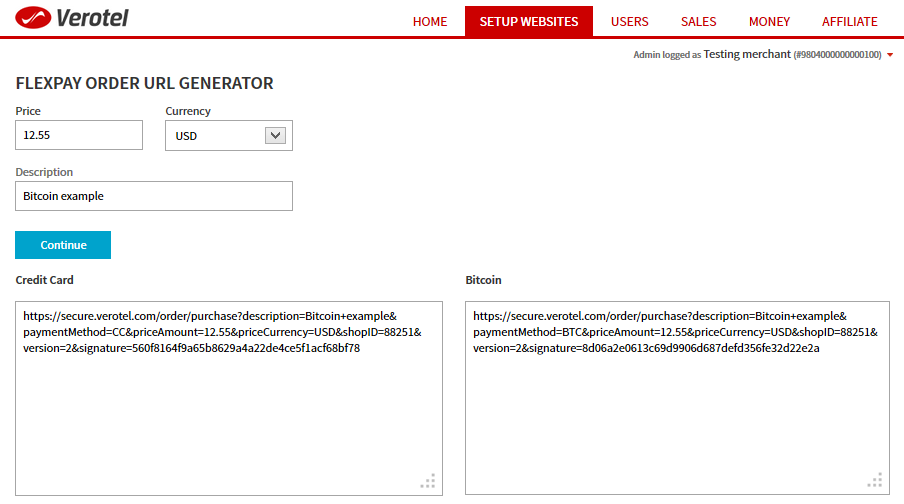The height and width of the screenshot is (504, 904).
Task: Click inside the Bitcoin URL textarea
Action: point(677,398)
